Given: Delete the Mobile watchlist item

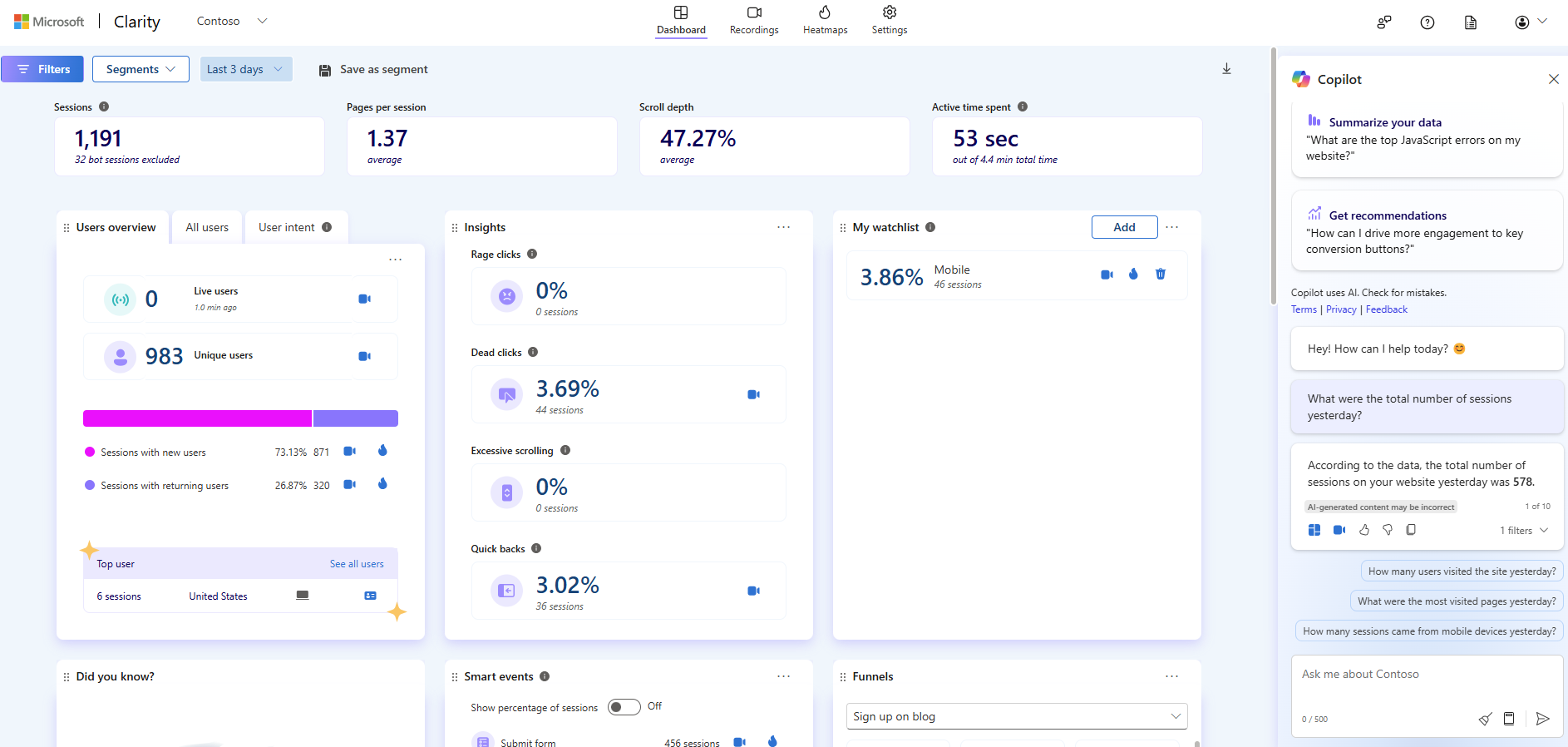Looking at the screenshot, I should pos(1161,274).
